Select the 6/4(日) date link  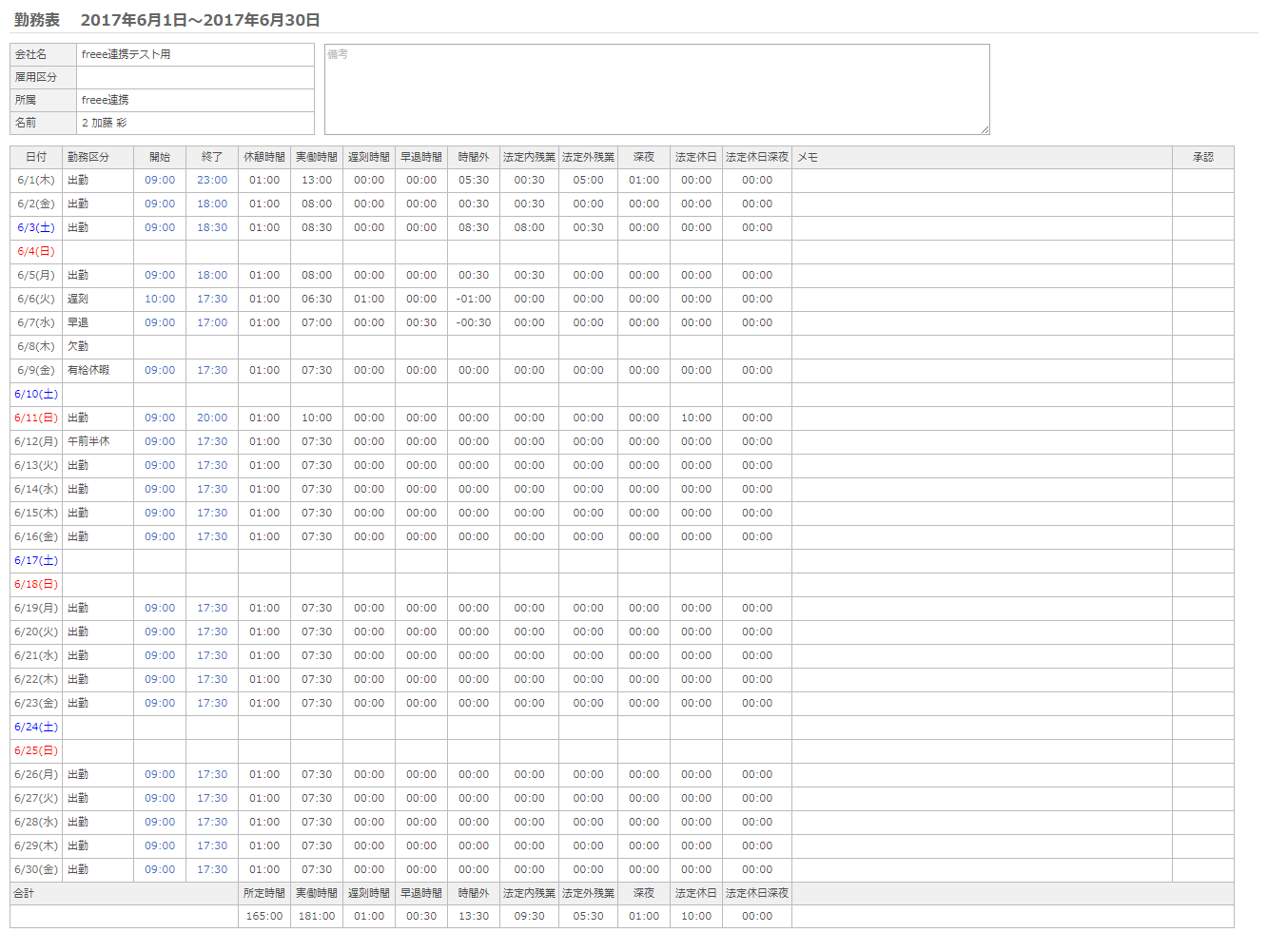click(36, 251)
